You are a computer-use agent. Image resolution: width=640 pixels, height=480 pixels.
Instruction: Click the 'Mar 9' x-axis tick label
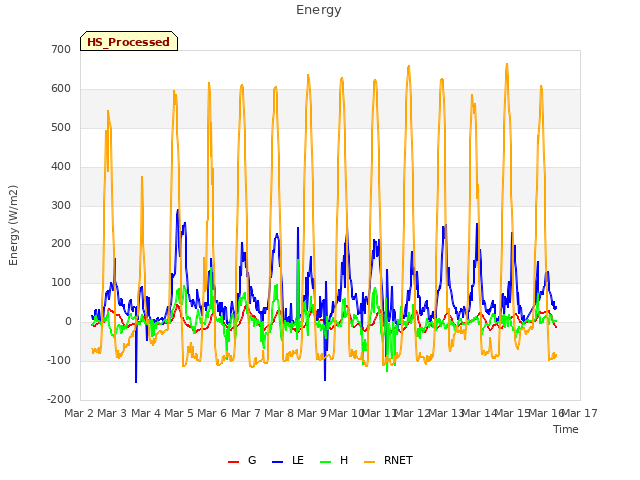coord(312,413)
